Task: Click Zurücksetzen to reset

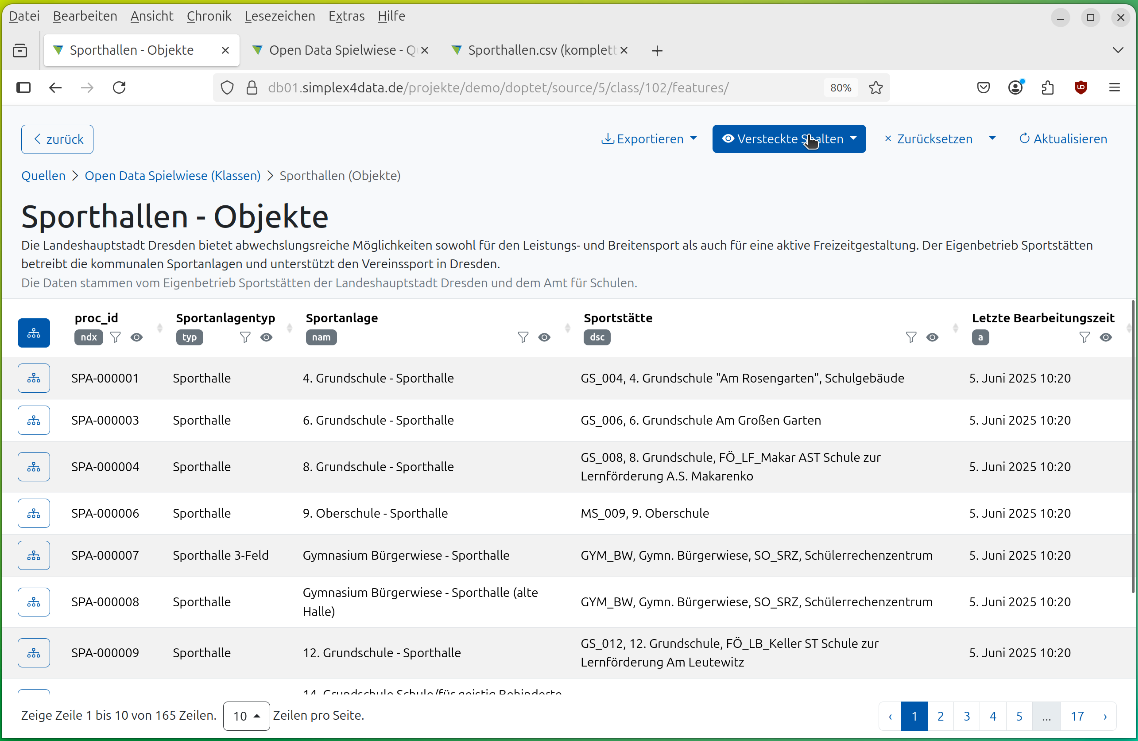Action: (928, 139)
